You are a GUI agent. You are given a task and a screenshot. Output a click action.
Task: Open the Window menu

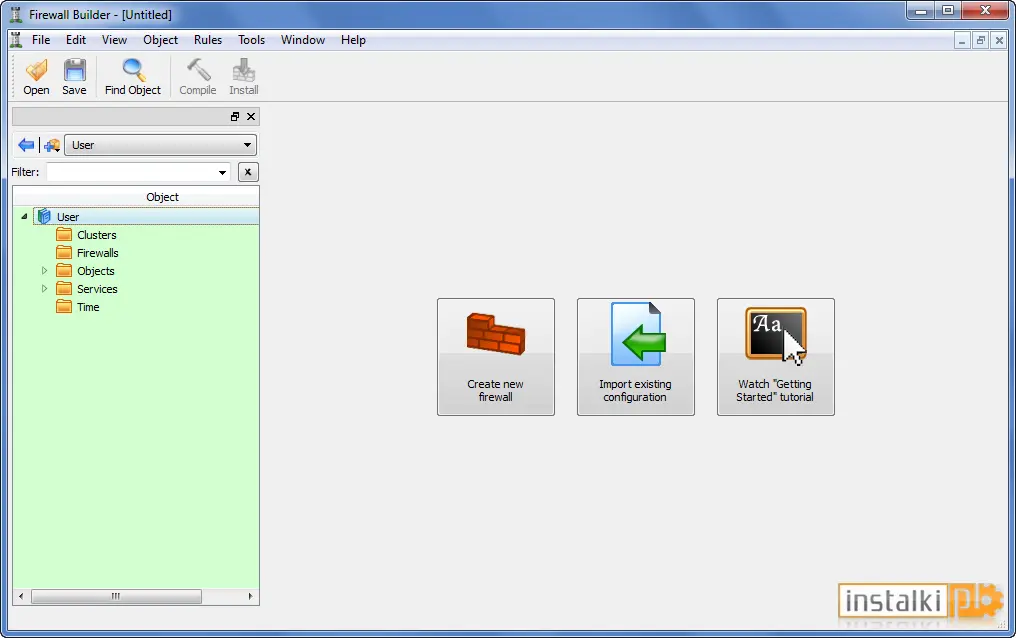point(303,40)
